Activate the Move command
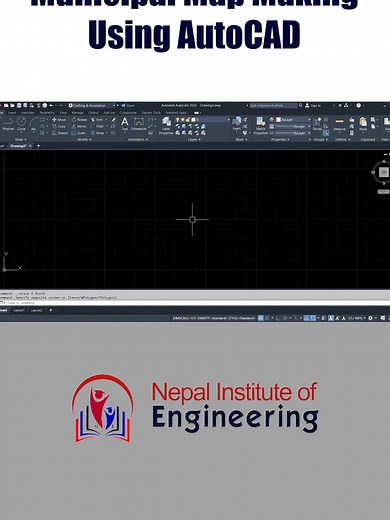Screen dimensions: 390x520 (59, 119)
